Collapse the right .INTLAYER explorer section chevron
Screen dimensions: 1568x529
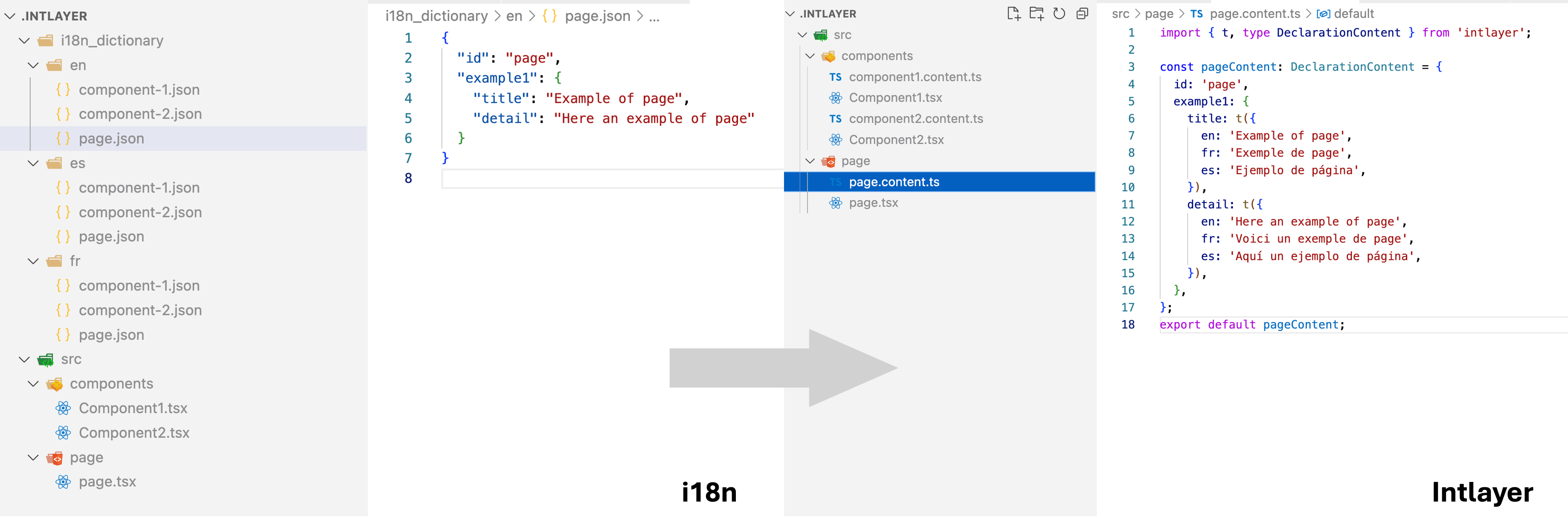[x=790, y=14]
